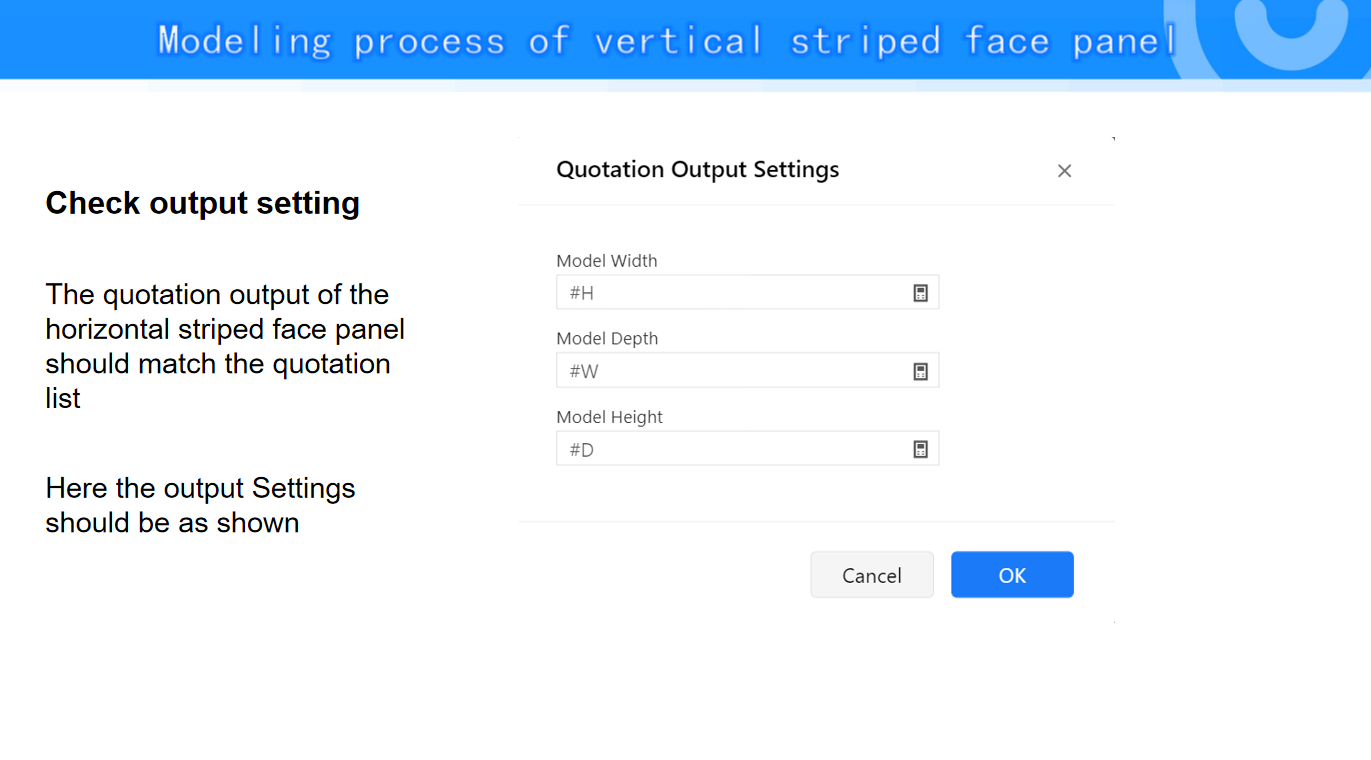Click the word 'list' ending the first paragraph
This screenshot has height=760, width=1371.
(62, 398)
